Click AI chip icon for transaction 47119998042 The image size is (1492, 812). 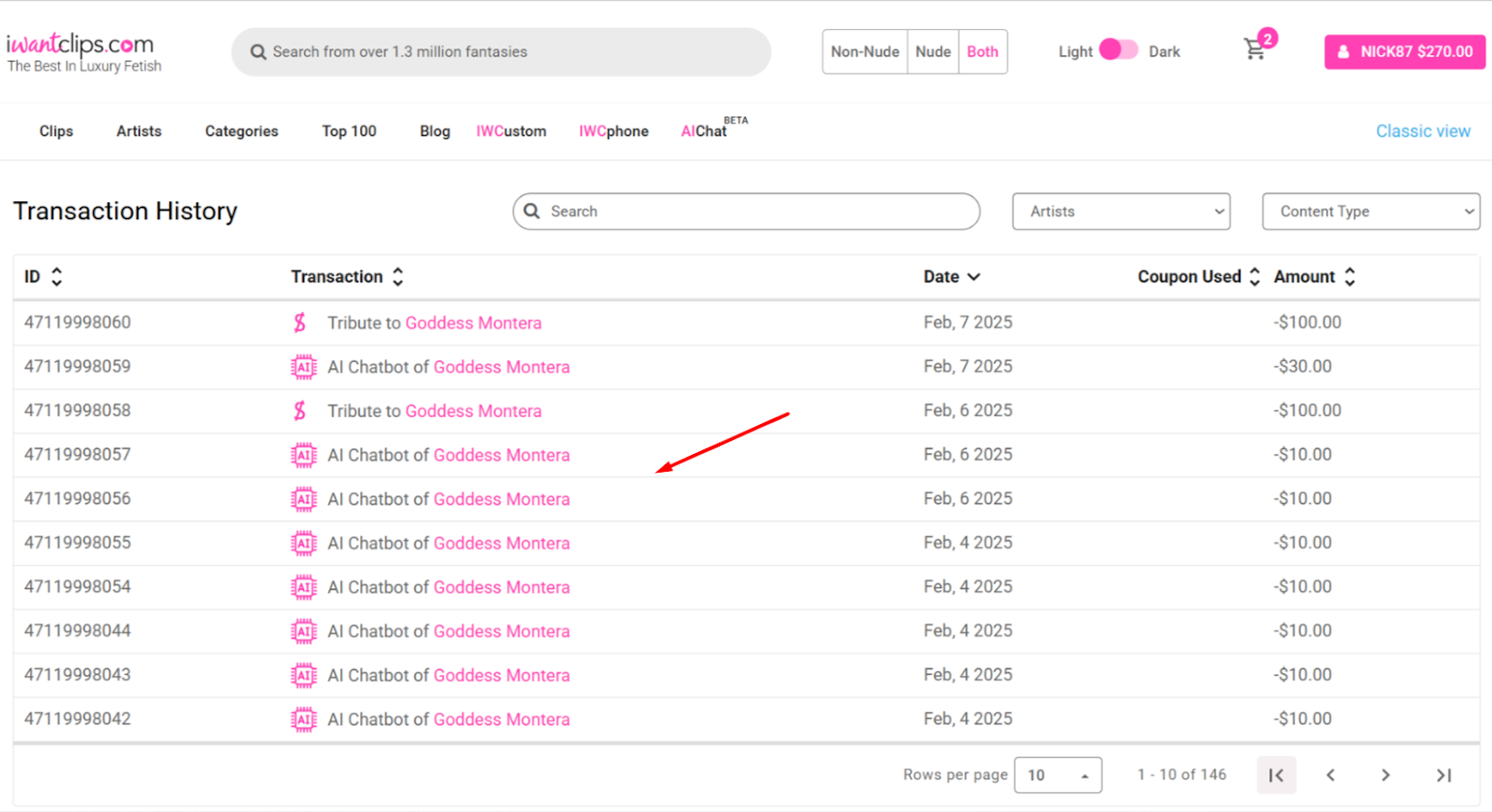pyautogui.click(x=303, y=719)
